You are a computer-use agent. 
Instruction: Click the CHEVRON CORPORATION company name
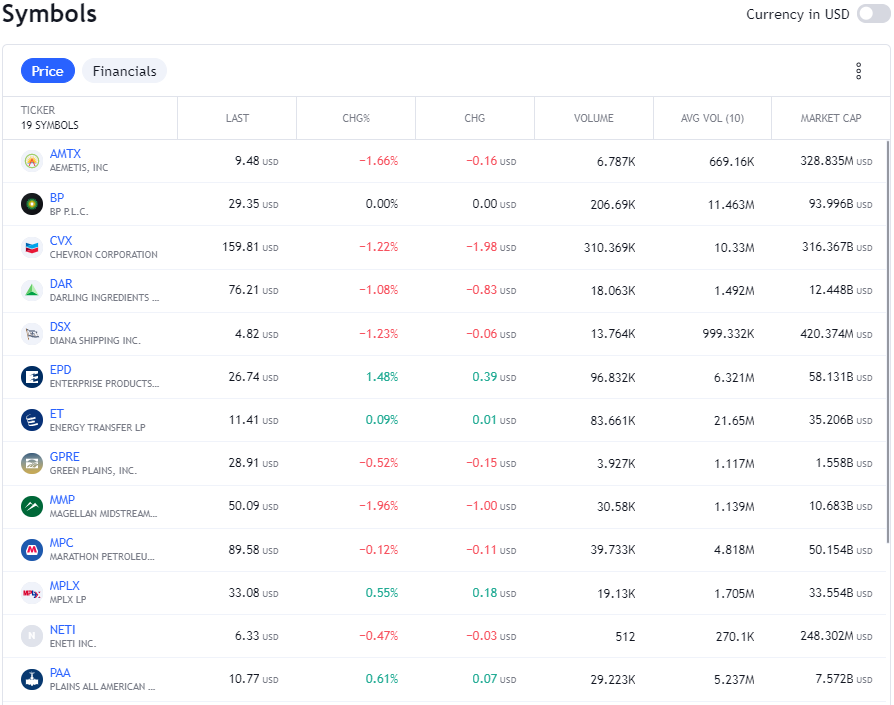(104, 255)
